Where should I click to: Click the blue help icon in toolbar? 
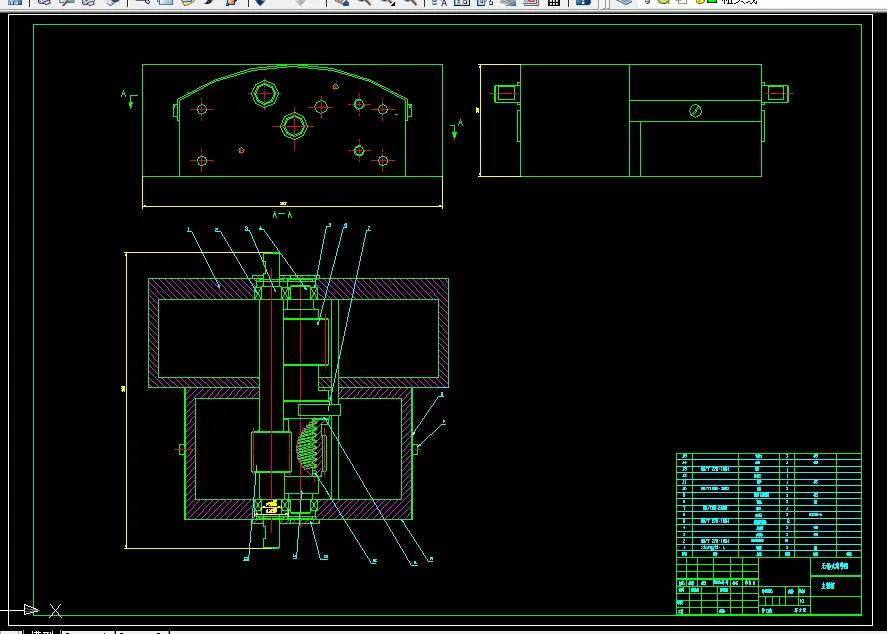pyautogui.click(x=583, y=2)
